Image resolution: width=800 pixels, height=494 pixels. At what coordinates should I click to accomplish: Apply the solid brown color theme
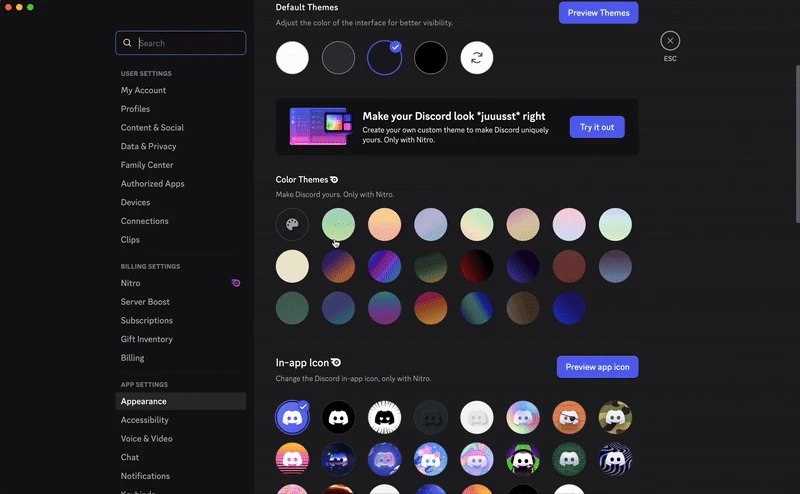[569, 266]
